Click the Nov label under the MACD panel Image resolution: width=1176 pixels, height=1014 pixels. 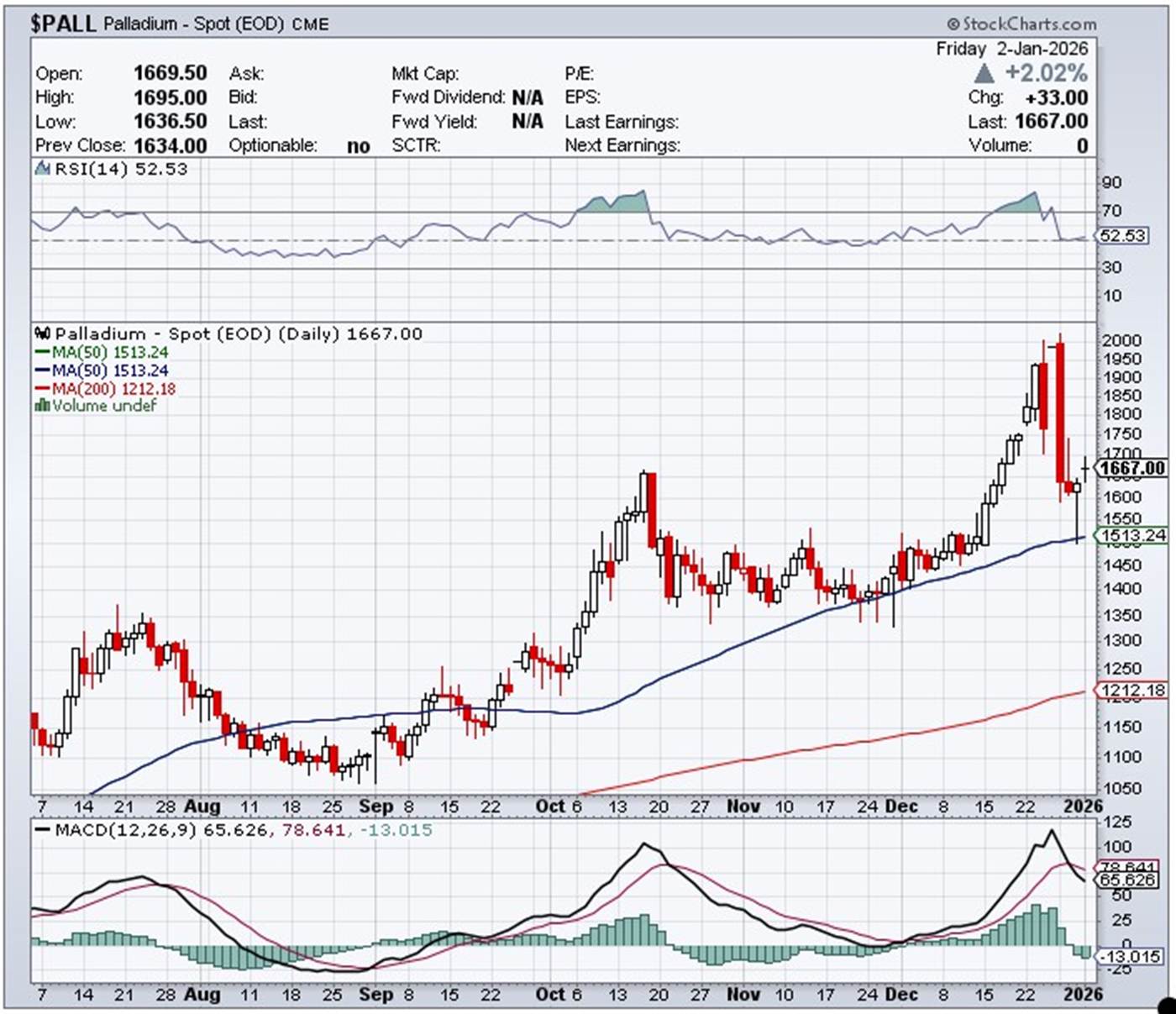(743, 994)
